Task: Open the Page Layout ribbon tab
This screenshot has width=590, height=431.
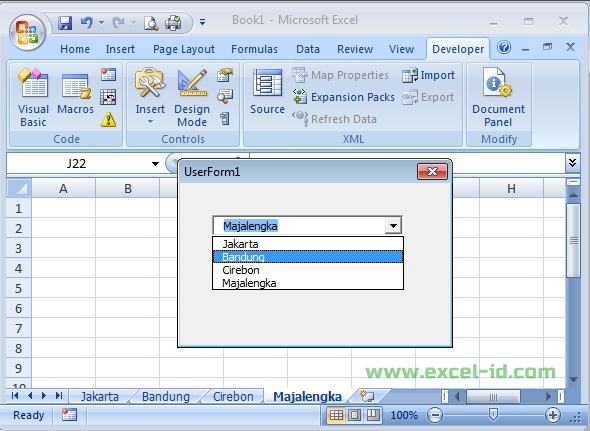Action: [184, 49]
